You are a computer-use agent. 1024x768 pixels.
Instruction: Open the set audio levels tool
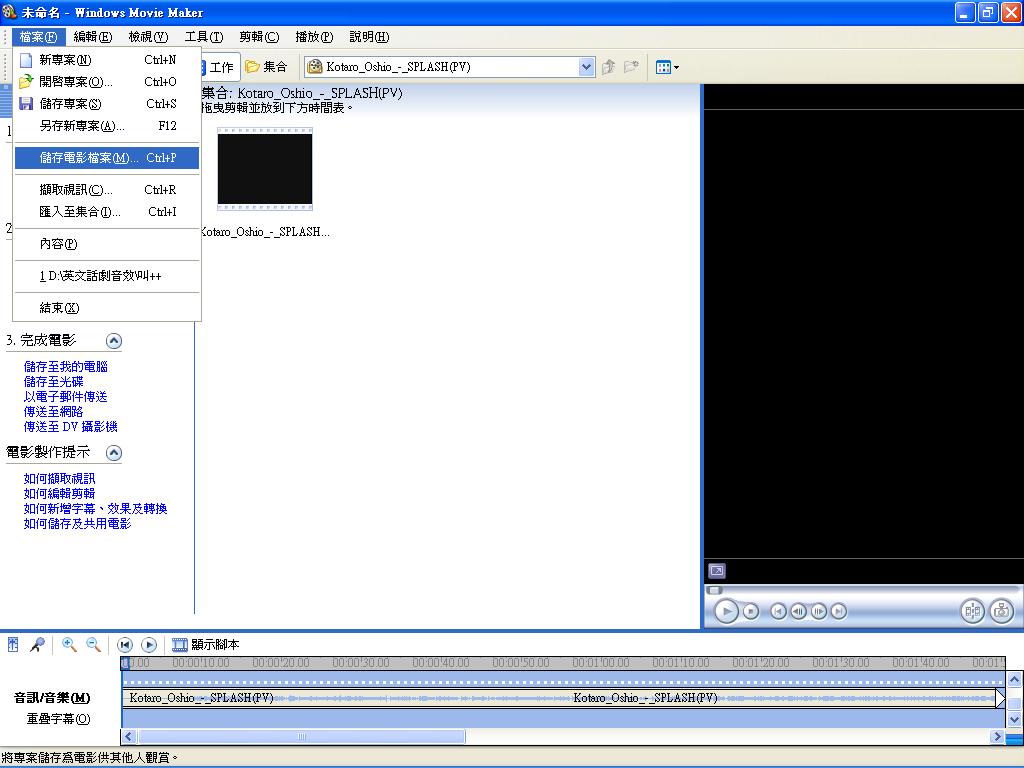coord(13,645)
